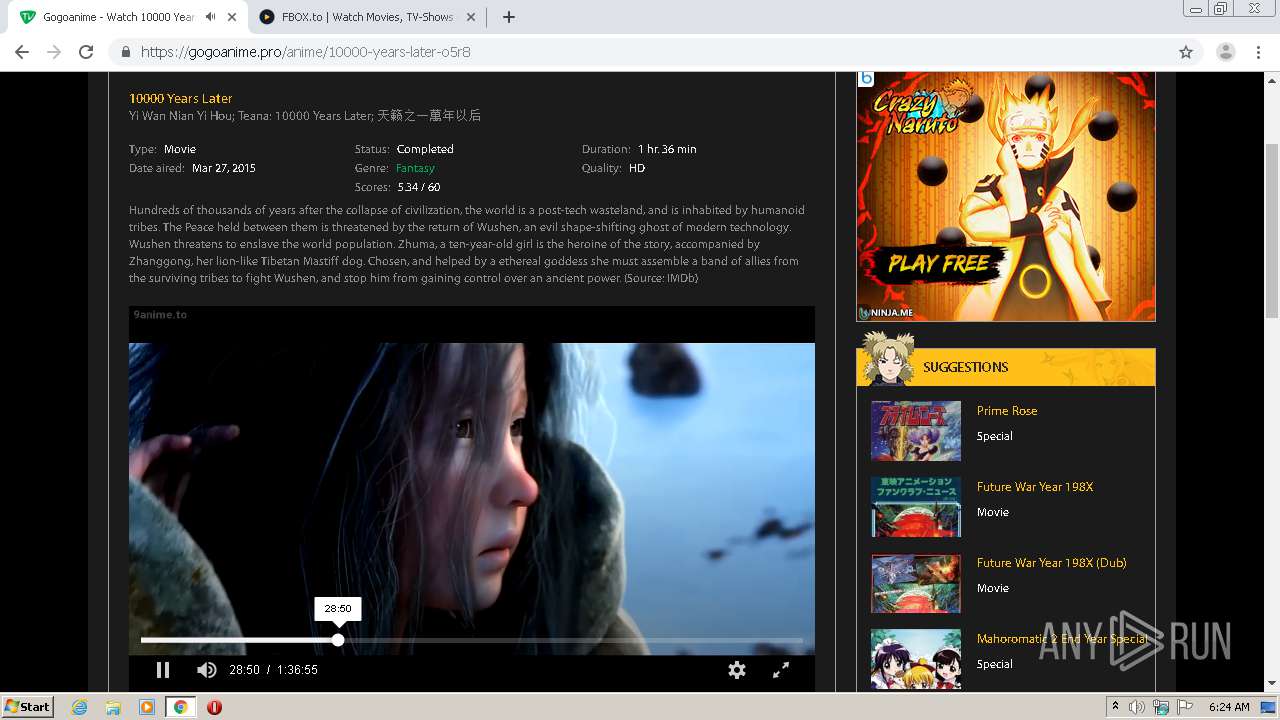
Task: Click the Crazy Naruto Play Free ad
Action: pos(1006,196)
